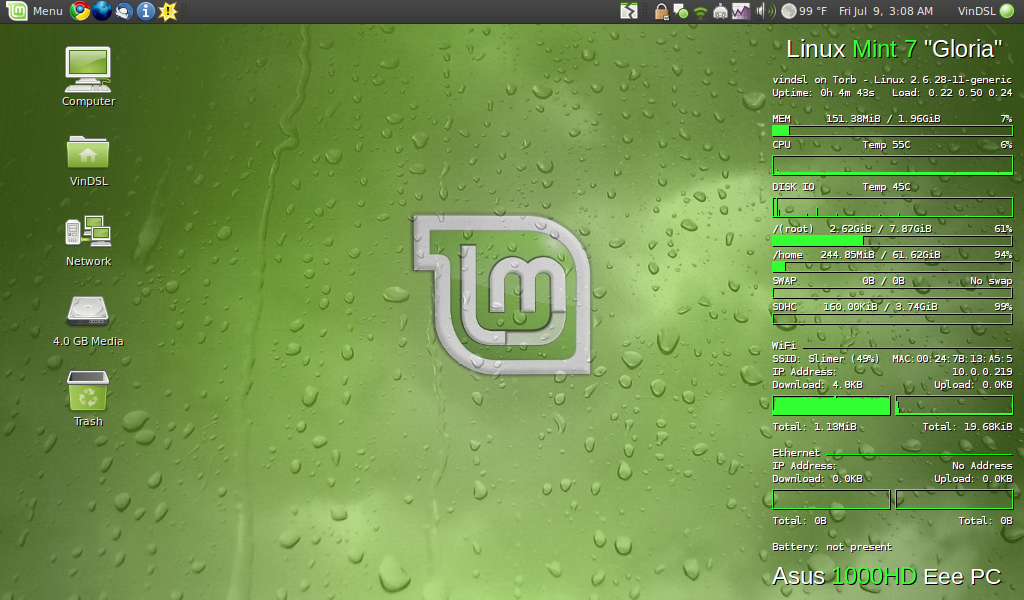Image resolution: width=1024 pixels, height=600 pixels.
Task: Click the robot-shaped applet in the tray
Action: [x=719, y=12]
